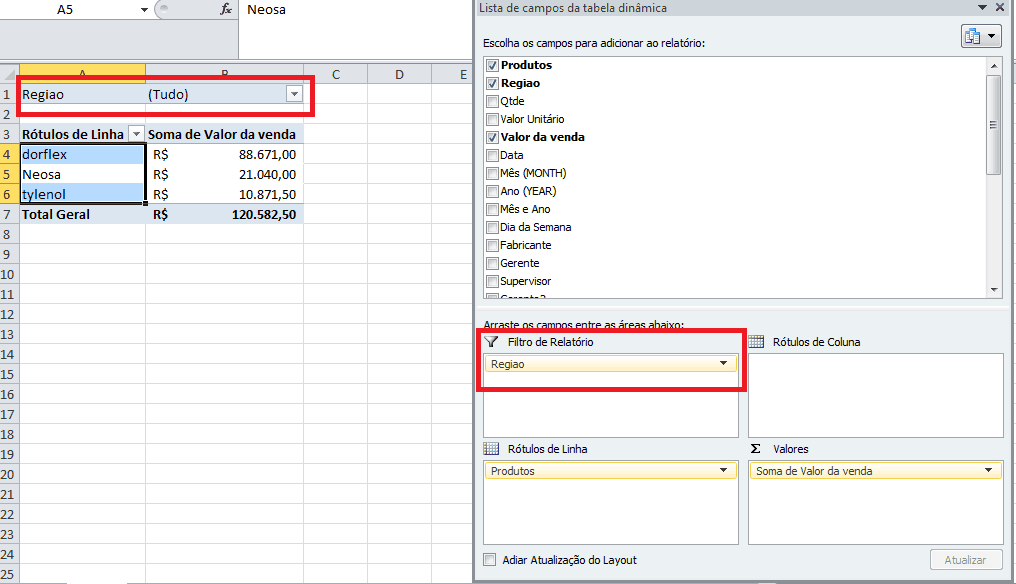Click the Atualizar button
The image size is (1016, 584).
965,560
